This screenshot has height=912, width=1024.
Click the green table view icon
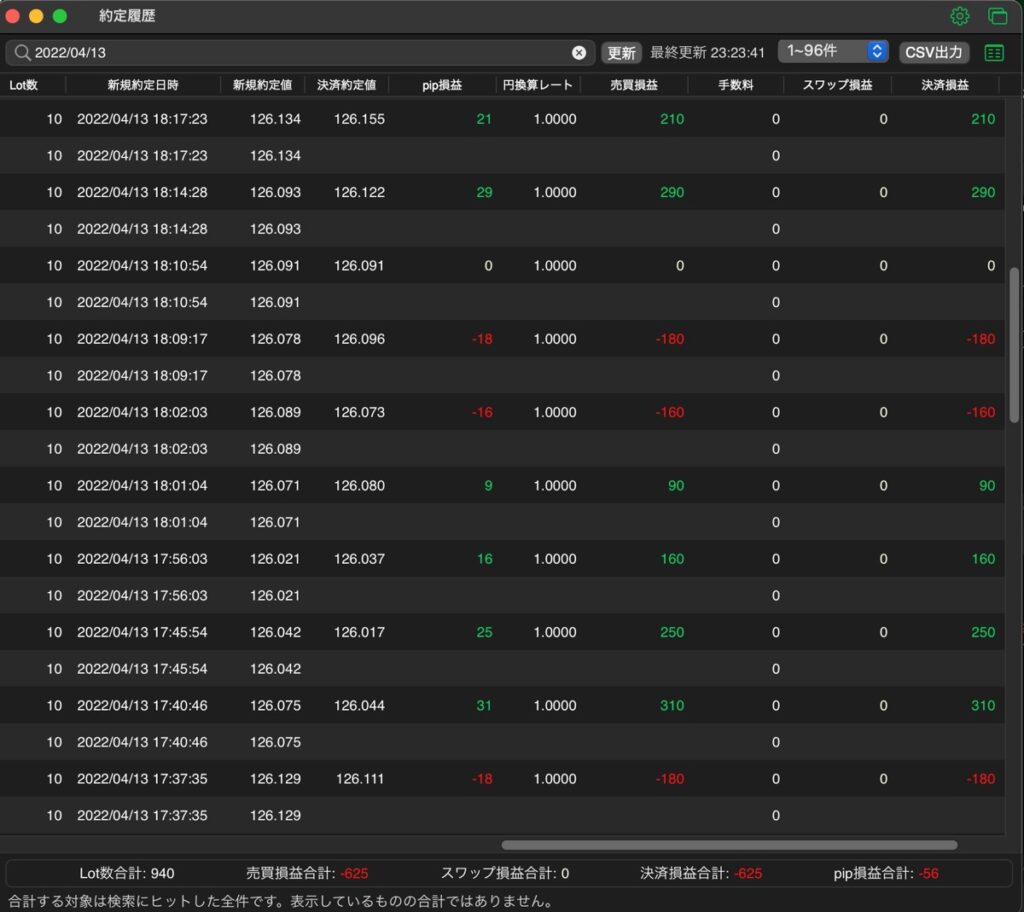pyautogui.click(x=994, y=53)
